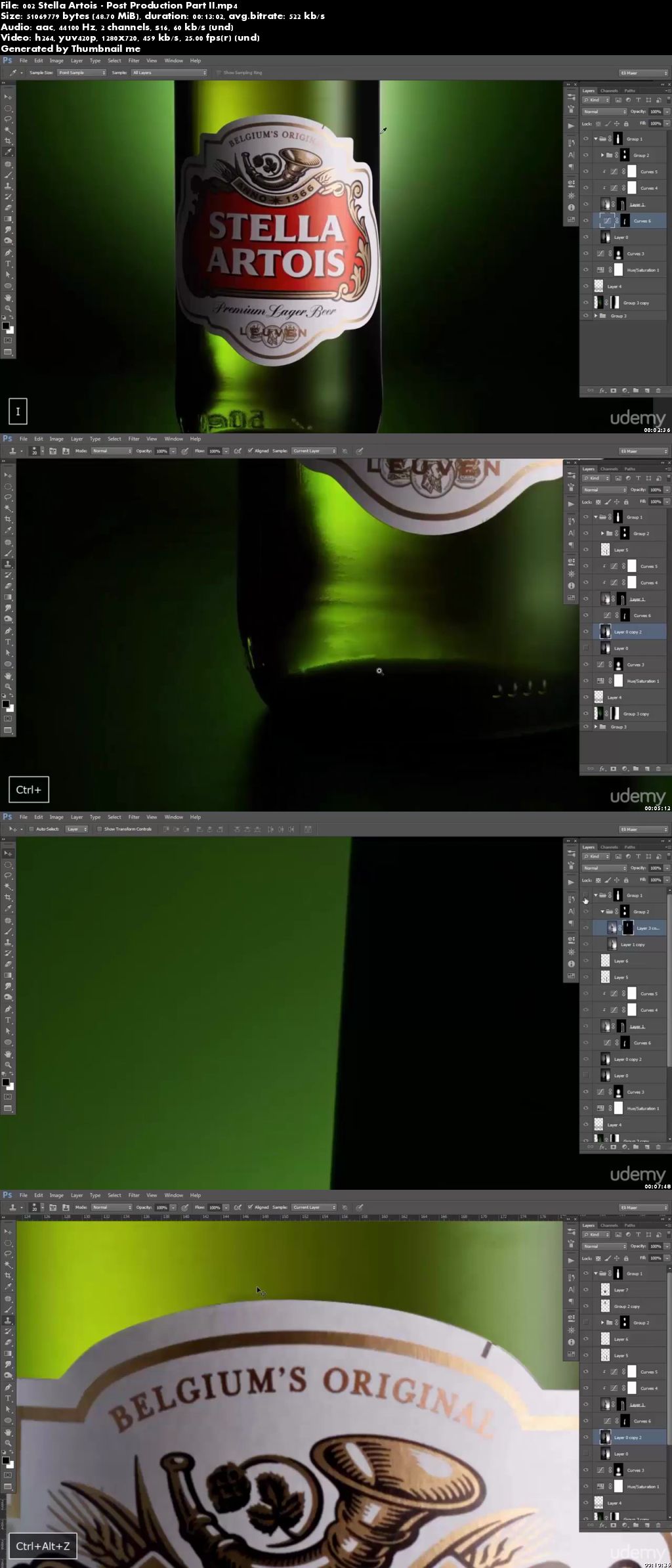
Task: Switch to Channels tab in the first frame
Action: pos(609,91)
